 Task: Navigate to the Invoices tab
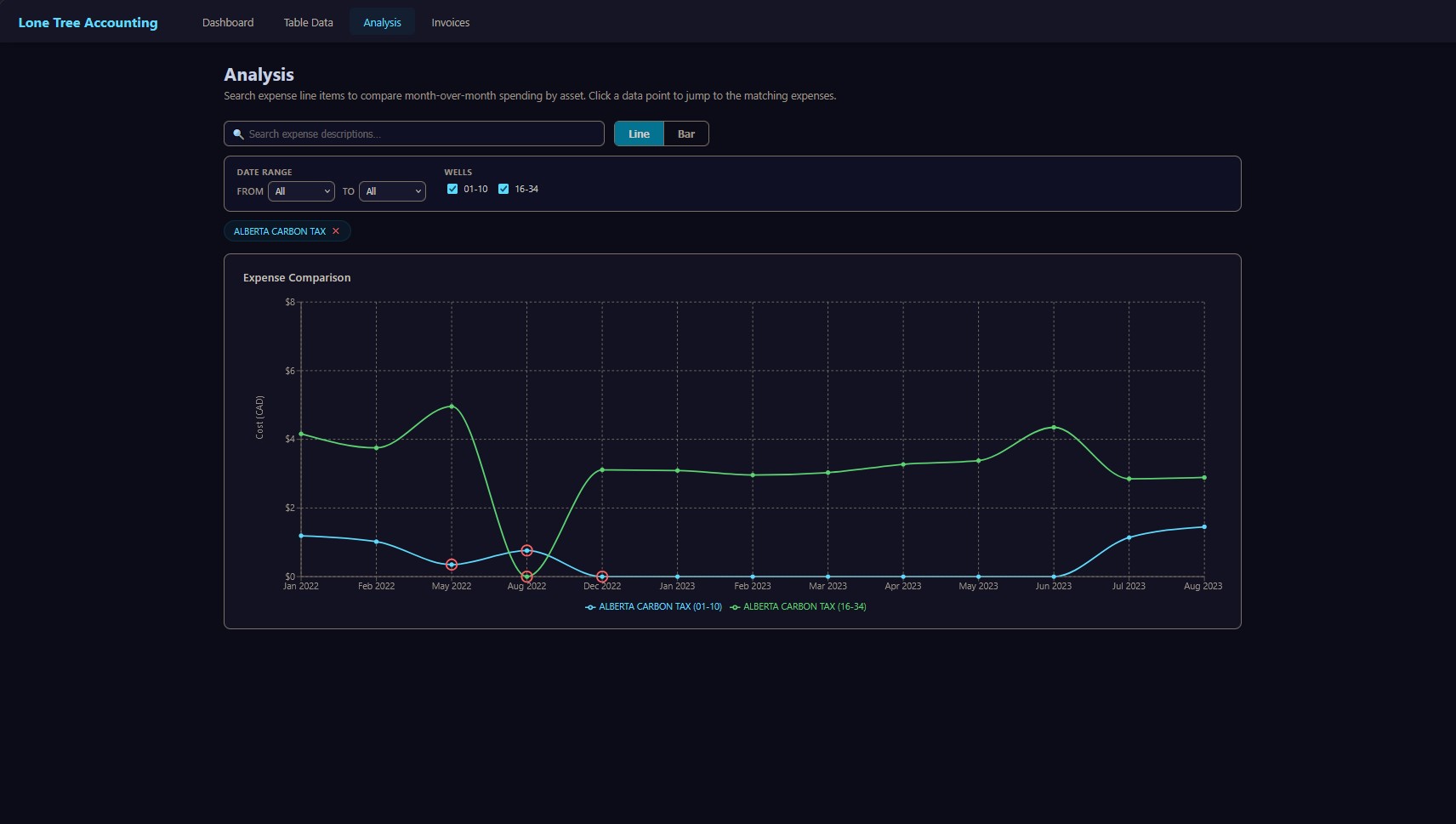point(450,22)
